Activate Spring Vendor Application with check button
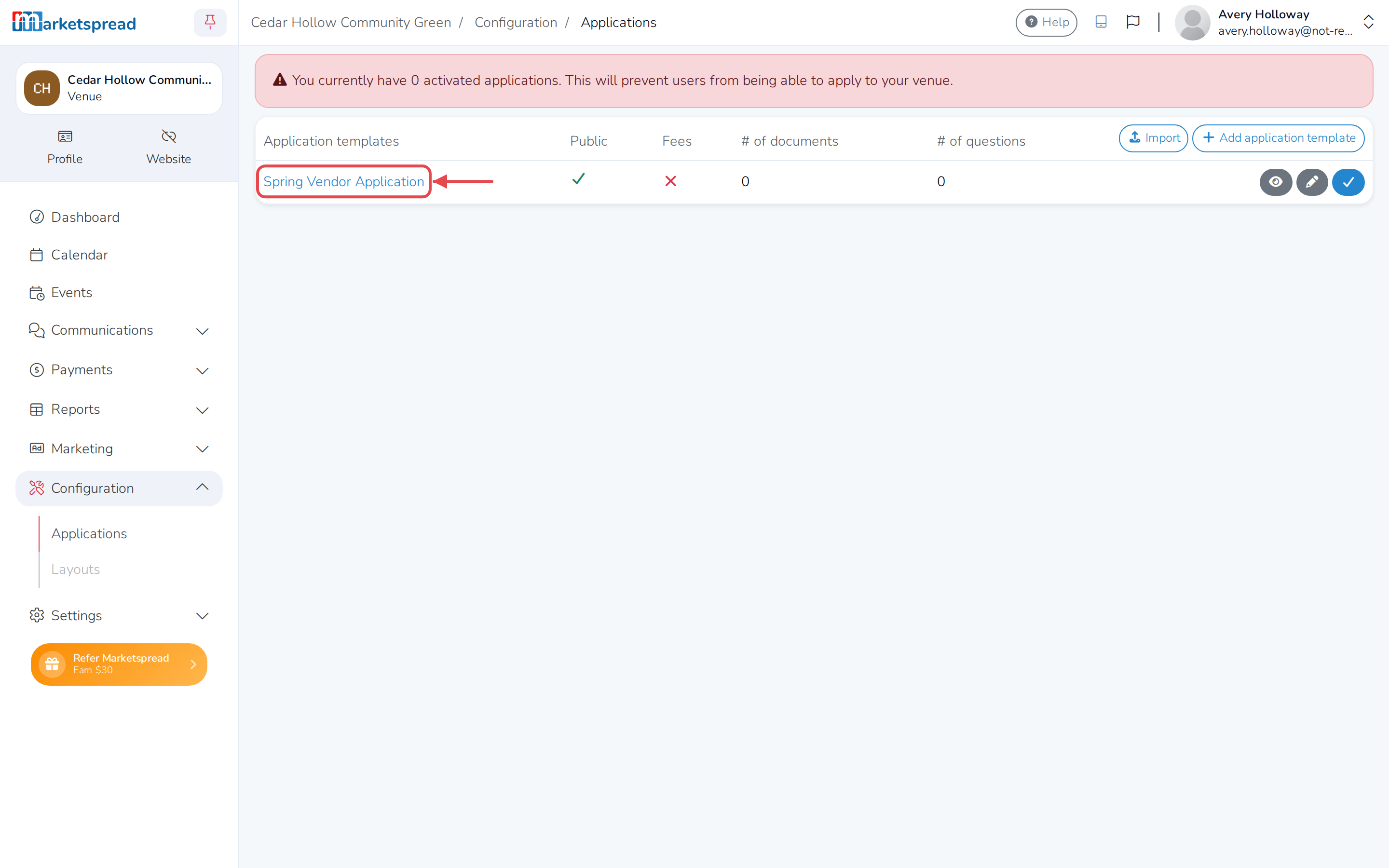 pos(1348,182)
